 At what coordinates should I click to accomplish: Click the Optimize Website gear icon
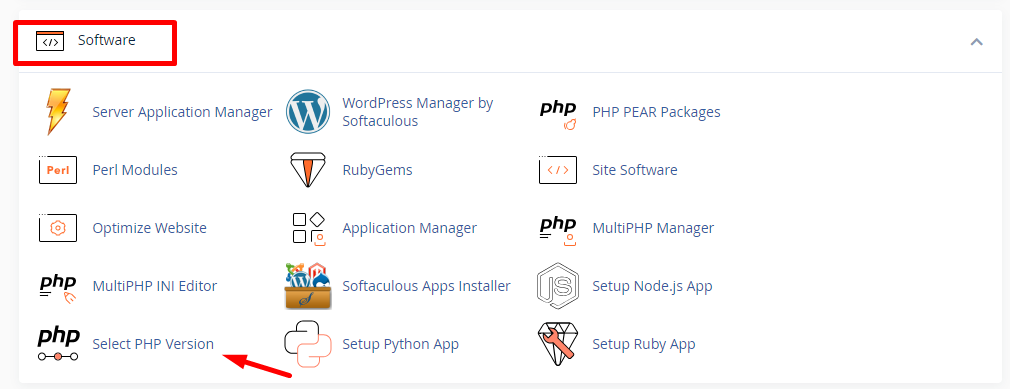[x=58, y=228]
